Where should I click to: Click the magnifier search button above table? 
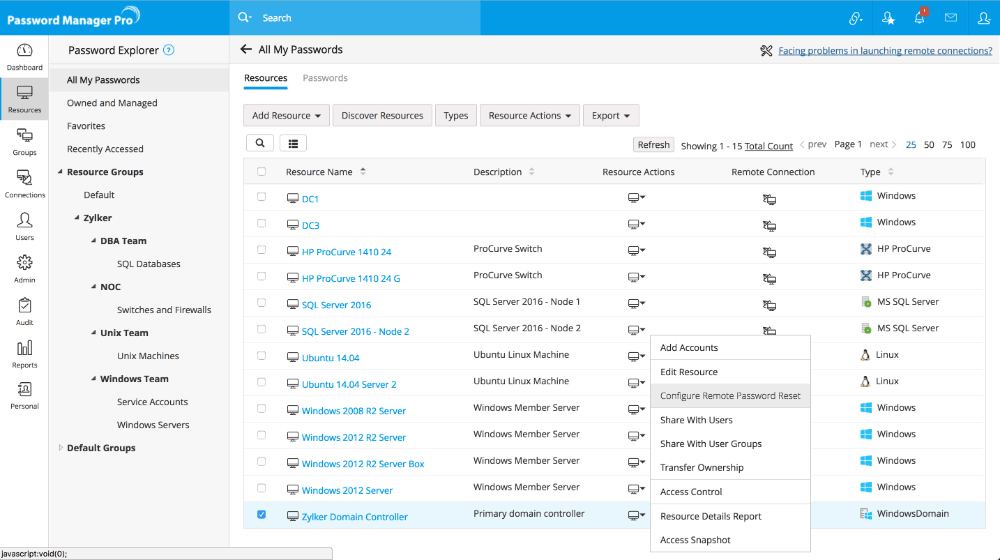click(259, 144)
